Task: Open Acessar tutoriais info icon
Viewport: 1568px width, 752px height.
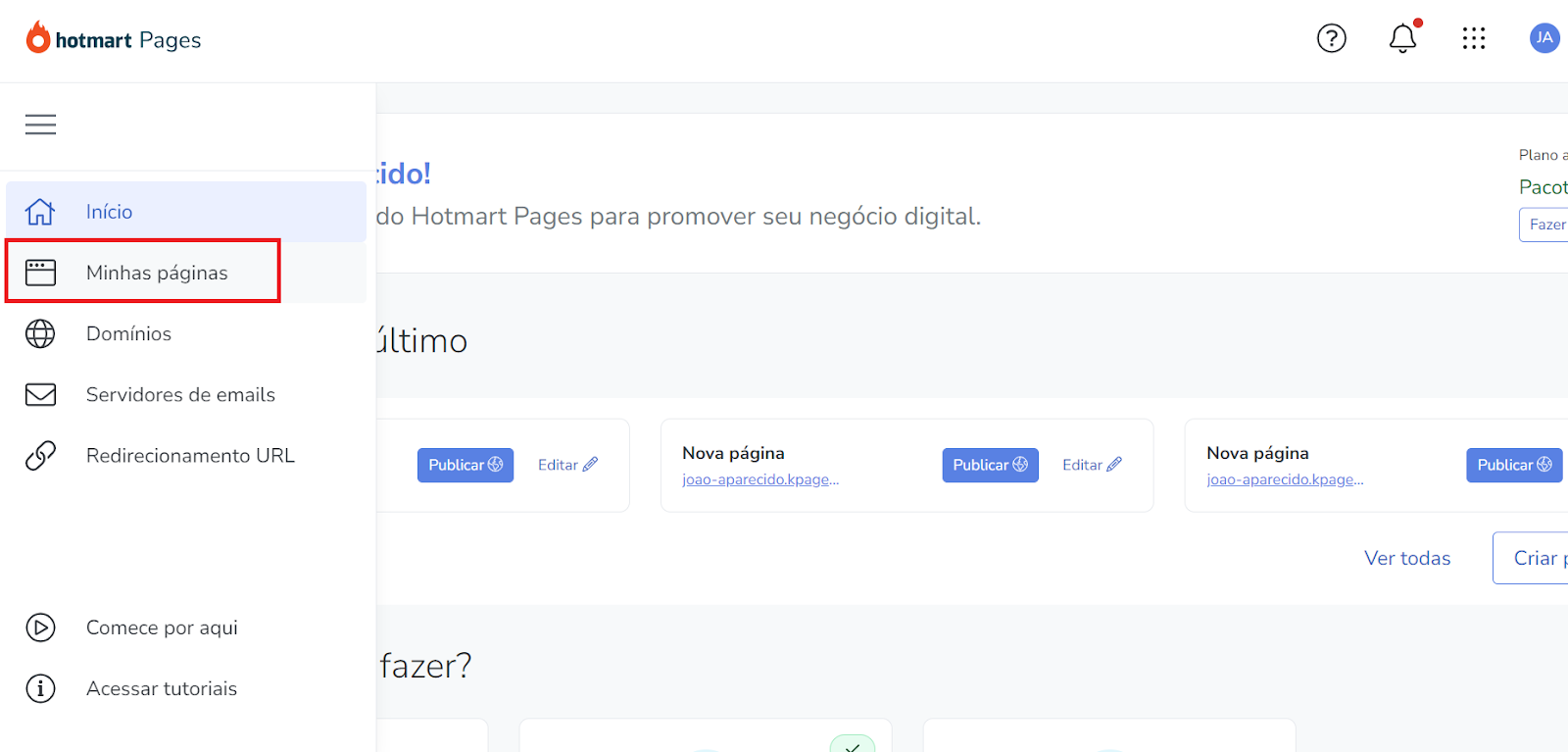Action: click(x=40, y=688)
